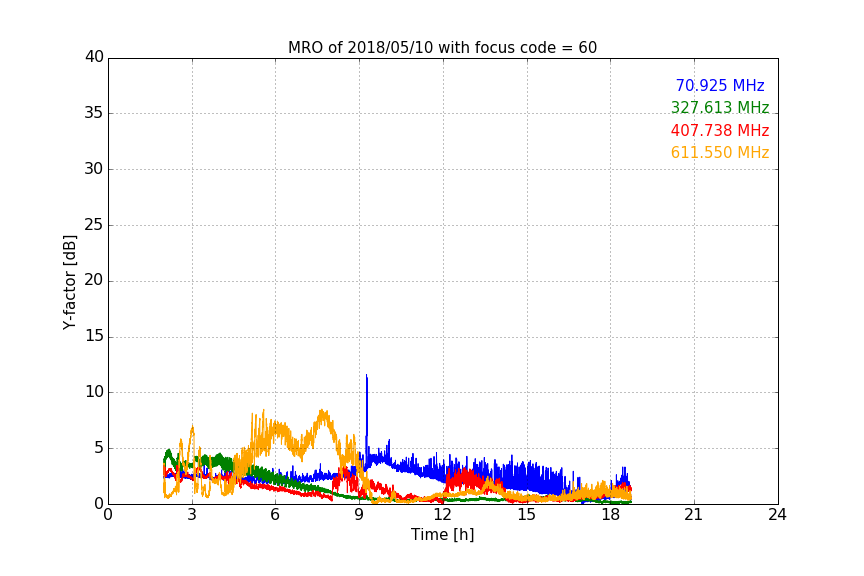Viewport: 864px width, 576px height.
Task: Click the y-axis tick value 35
Action: tap(94, 113)
